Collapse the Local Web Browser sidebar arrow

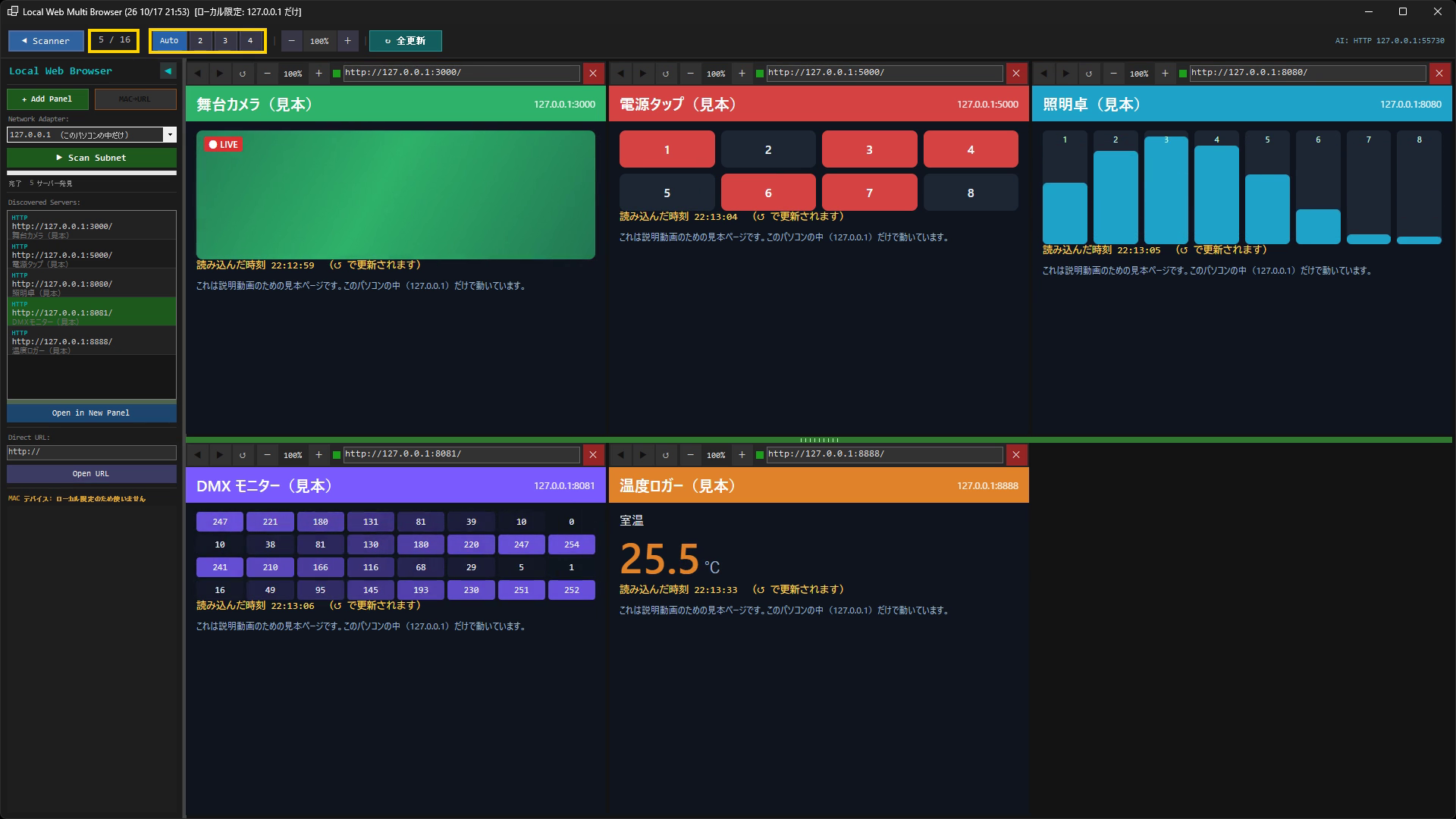pos(168,71)
